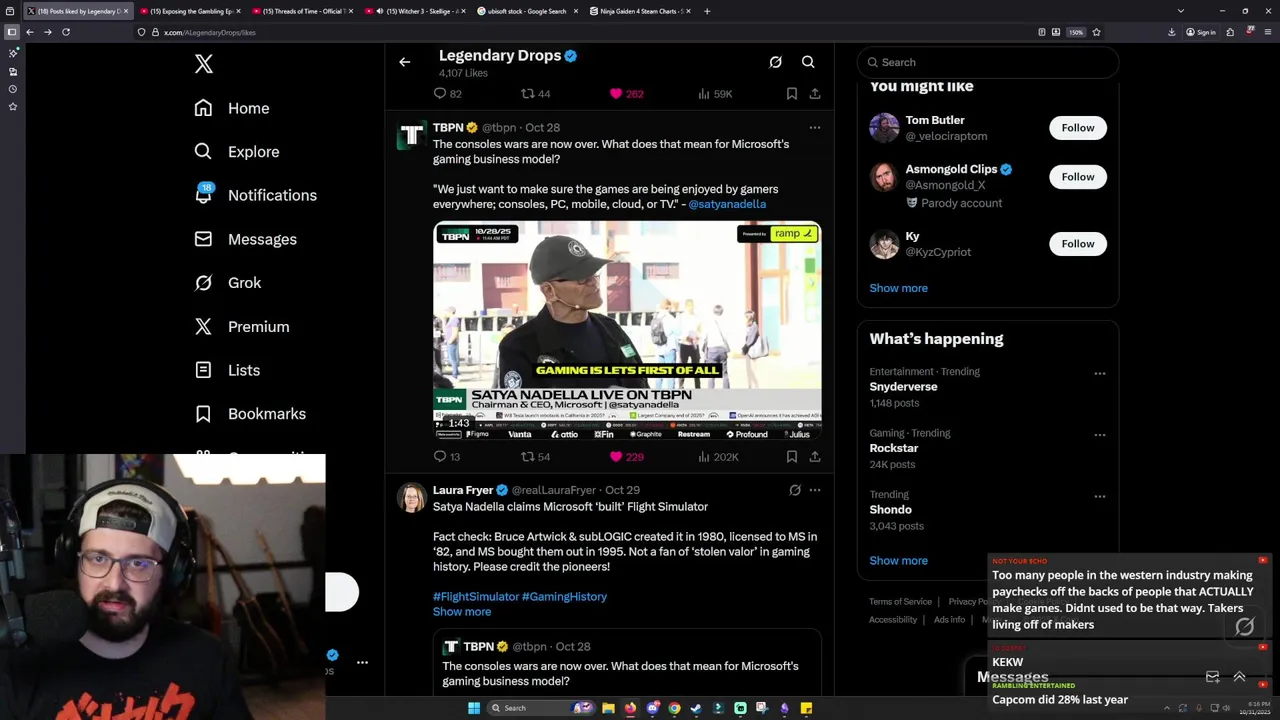Open Lists in the sidebar
This screenshot has height=720, width=1280.
click(226, 370)
